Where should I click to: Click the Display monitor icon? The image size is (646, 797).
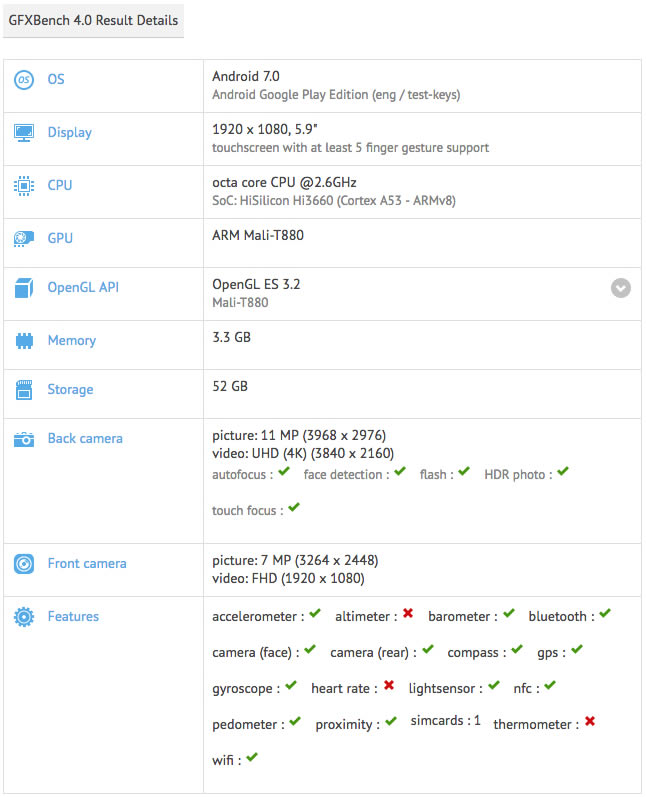click(x=24, y=132)
